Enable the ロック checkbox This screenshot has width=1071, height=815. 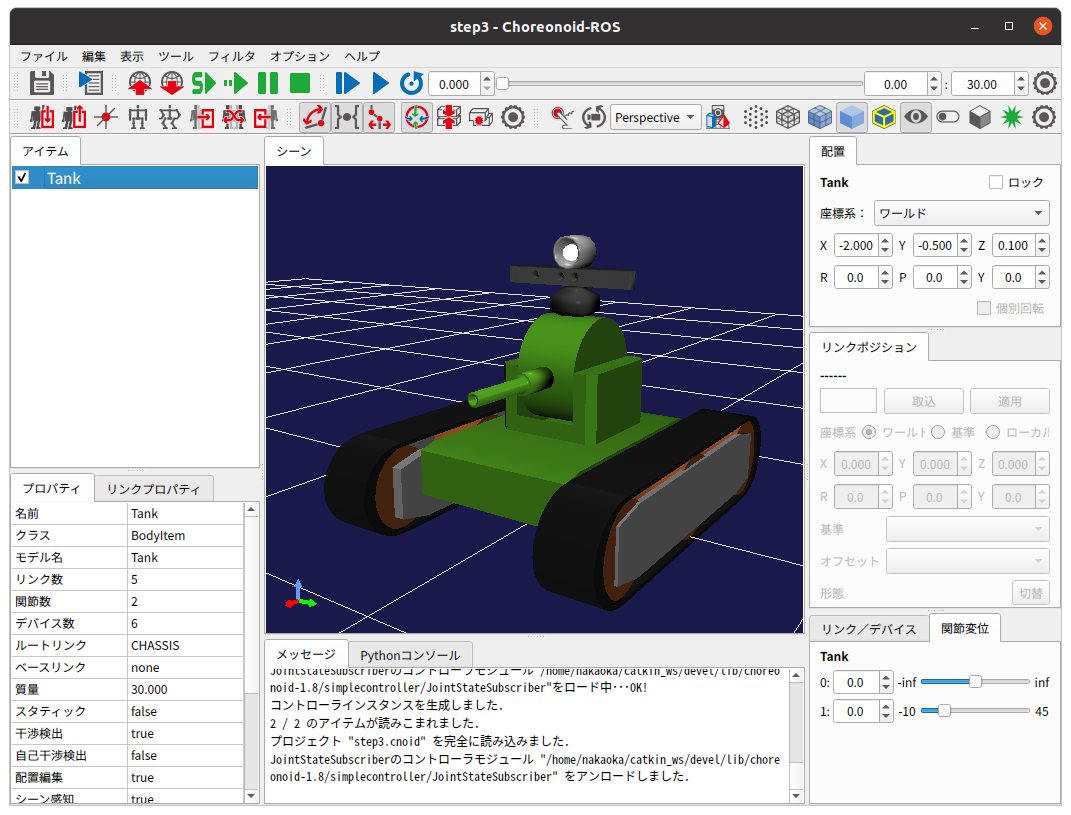click(x=995, y=182)
